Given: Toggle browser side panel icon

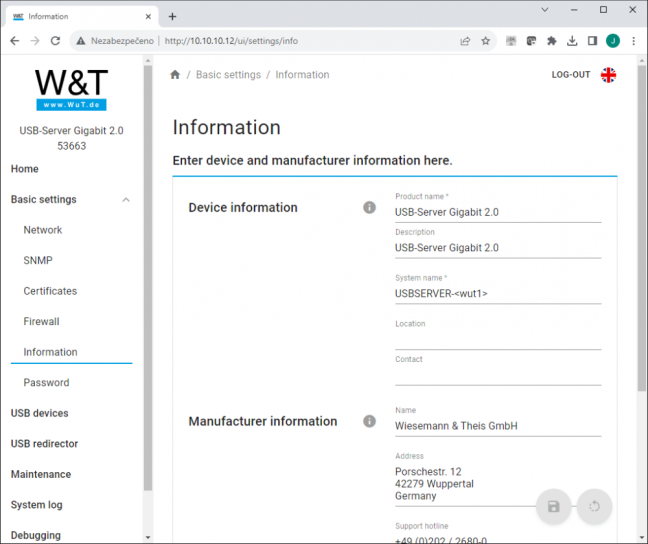Looking at the screenshot, I should (x=592, y=41).
